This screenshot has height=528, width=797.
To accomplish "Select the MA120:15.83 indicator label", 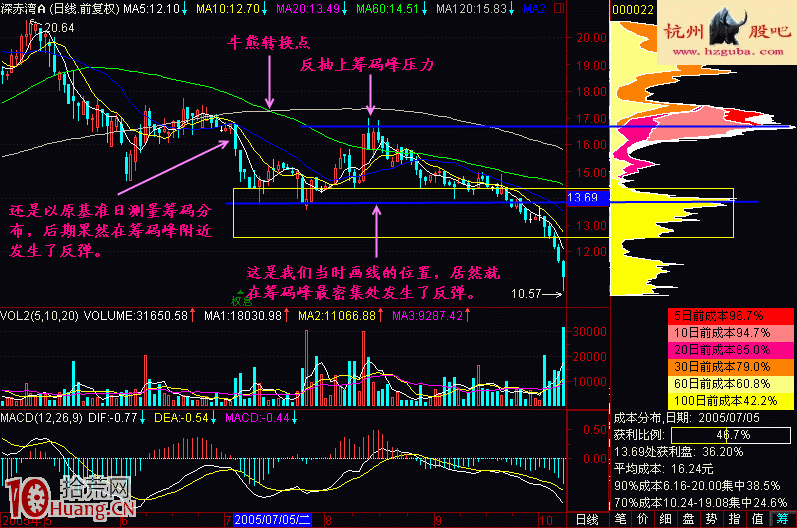I will pyautogui.click(x=471, y=9).
